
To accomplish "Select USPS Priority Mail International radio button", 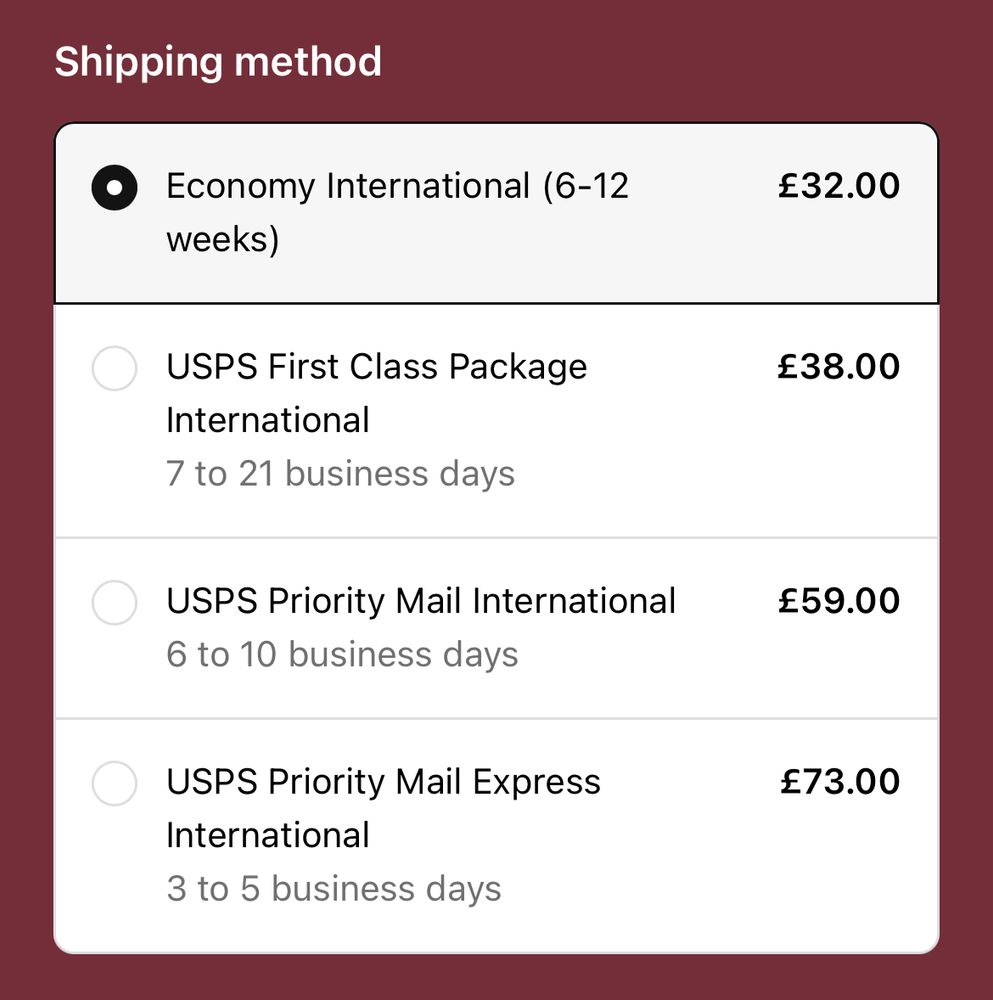I will point(114,602).
